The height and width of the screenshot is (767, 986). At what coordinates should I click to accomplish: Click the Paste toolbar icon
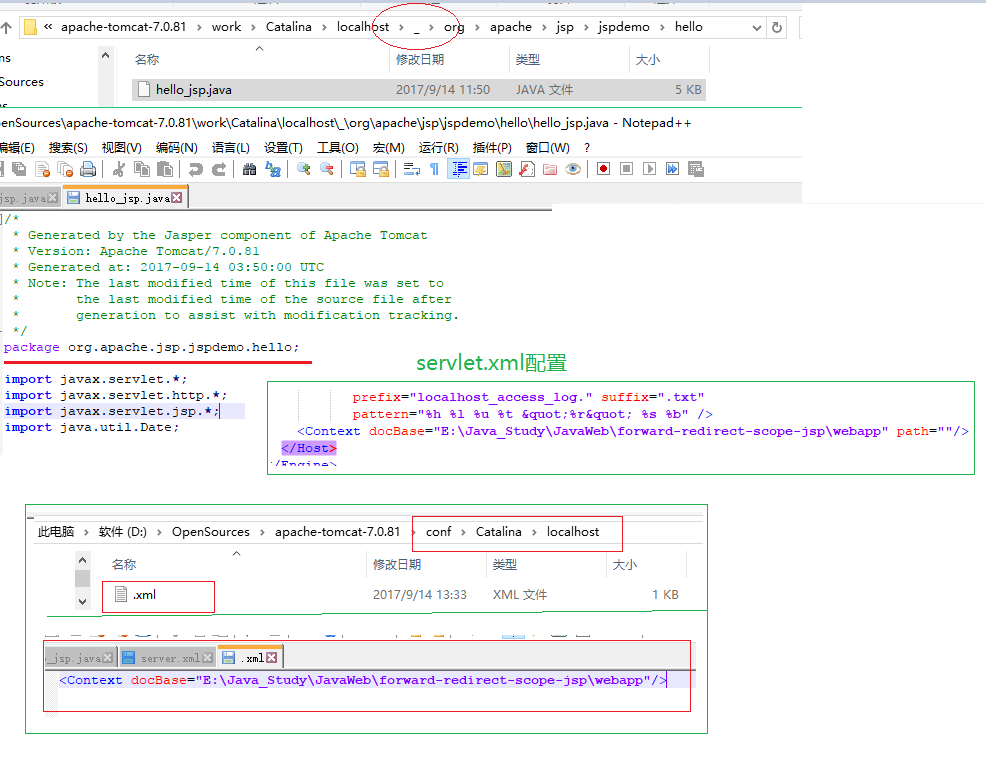pyautogui.click(x=165, y=169)
